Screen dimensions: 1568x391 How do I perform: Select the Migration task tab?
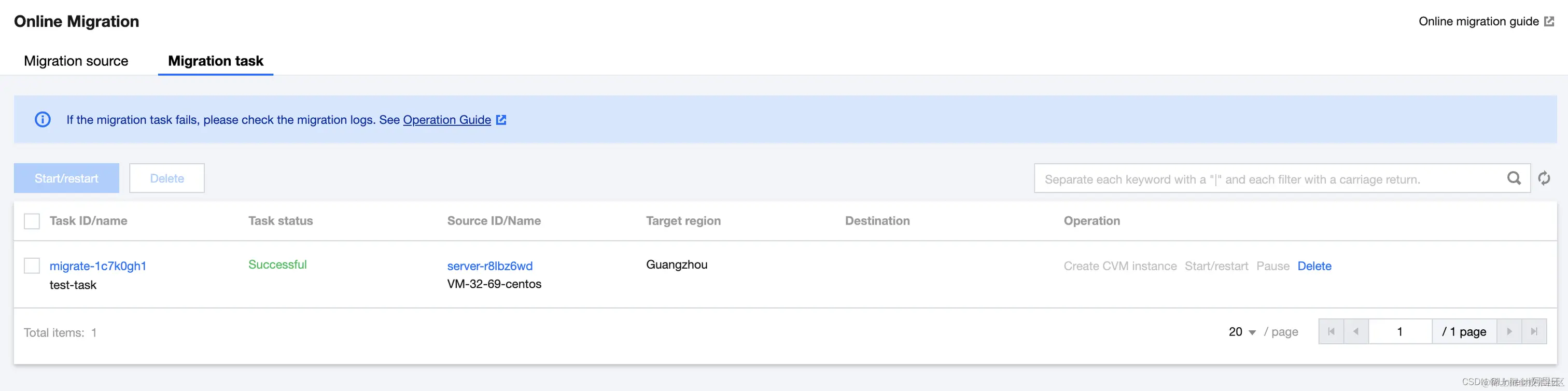216,61
